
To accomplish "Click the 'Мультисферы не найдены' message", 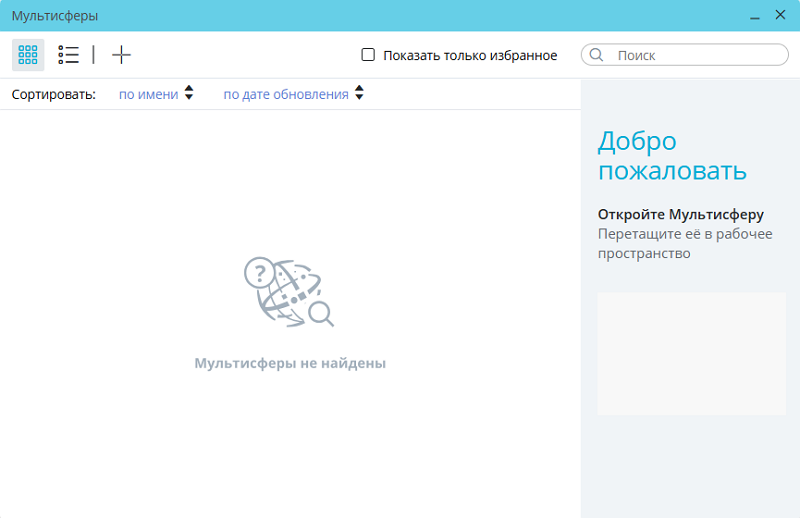I will tap(290, 363).
